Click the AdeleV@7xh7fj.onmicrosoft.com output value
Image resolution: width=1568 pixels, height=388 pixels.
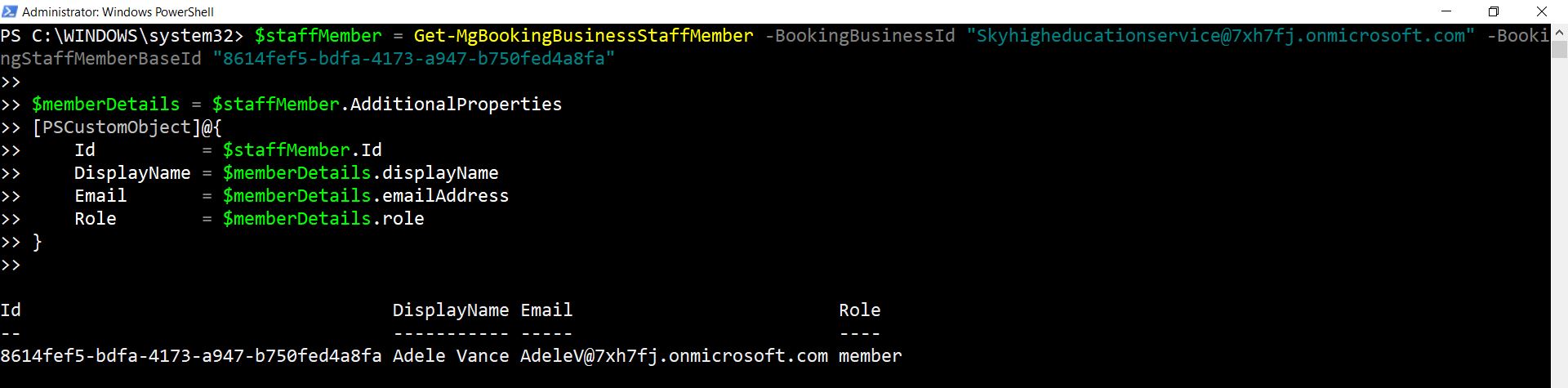pyautogui.click(x=673, y=356)
